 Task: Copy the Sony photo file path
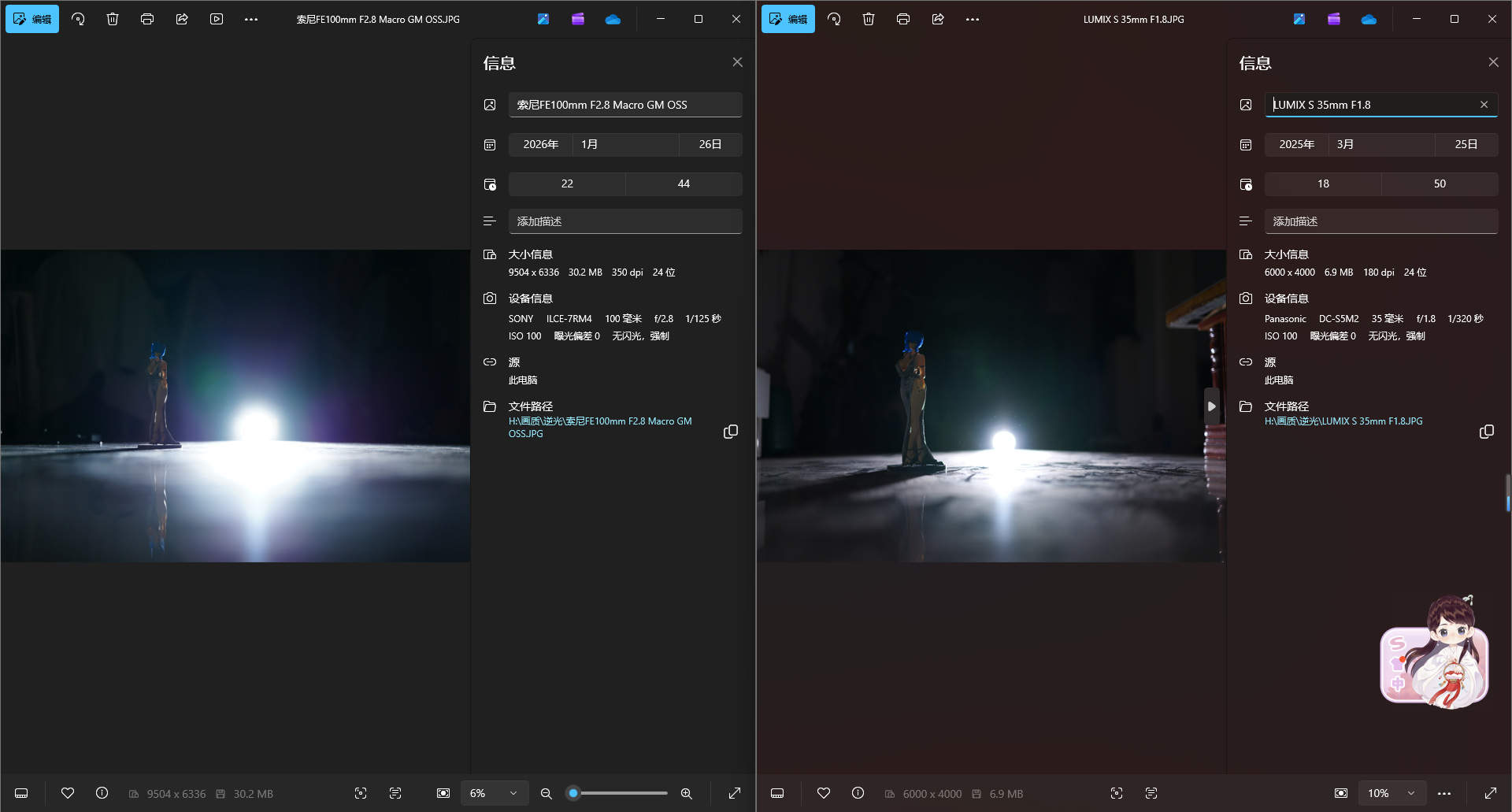(731, 432)
